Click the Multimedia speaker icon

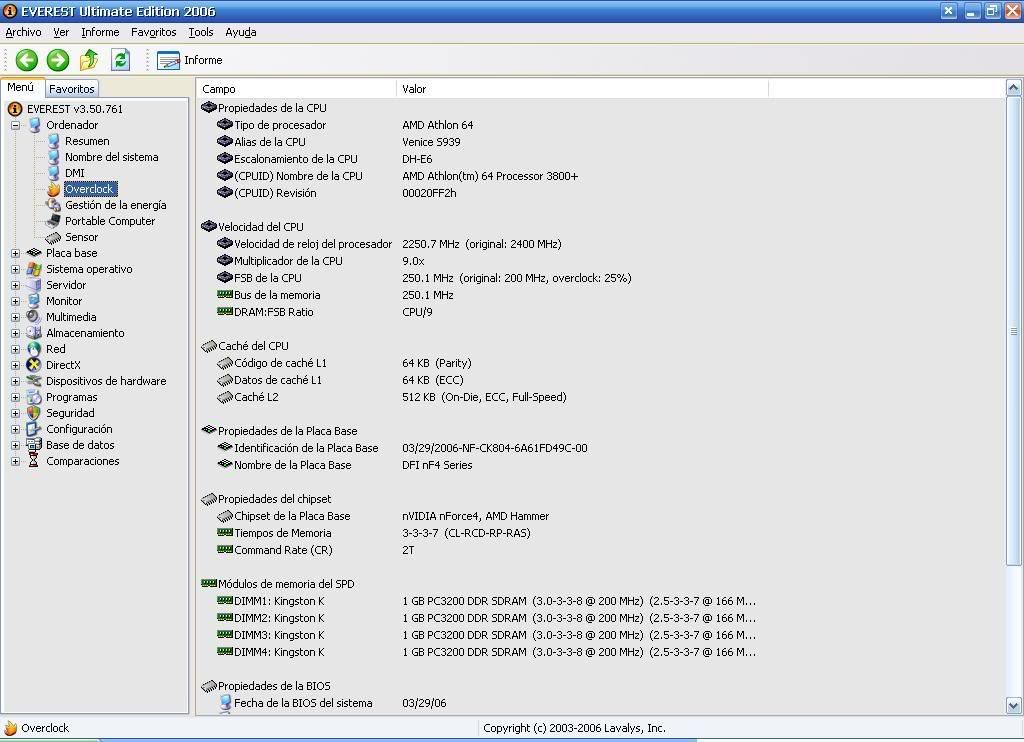click(34, 317)
